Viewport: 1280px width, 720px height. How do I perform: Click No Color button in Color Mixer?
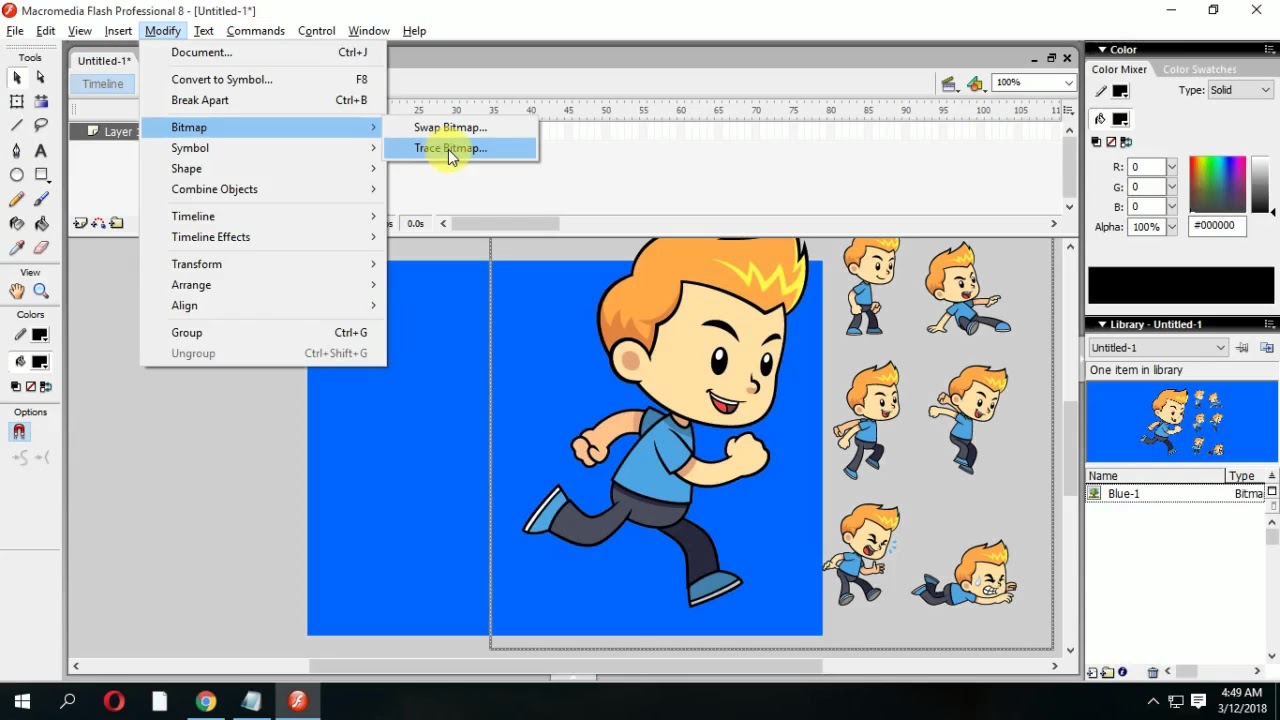(1110, 143)
